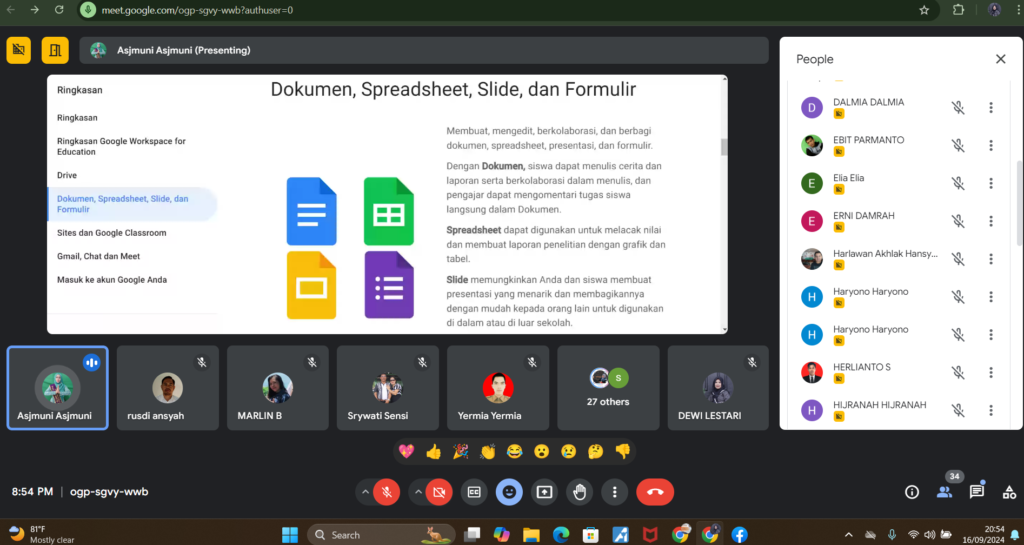Open more options in call controls
Screen dimensions: 1024x545
pos(615,492)
